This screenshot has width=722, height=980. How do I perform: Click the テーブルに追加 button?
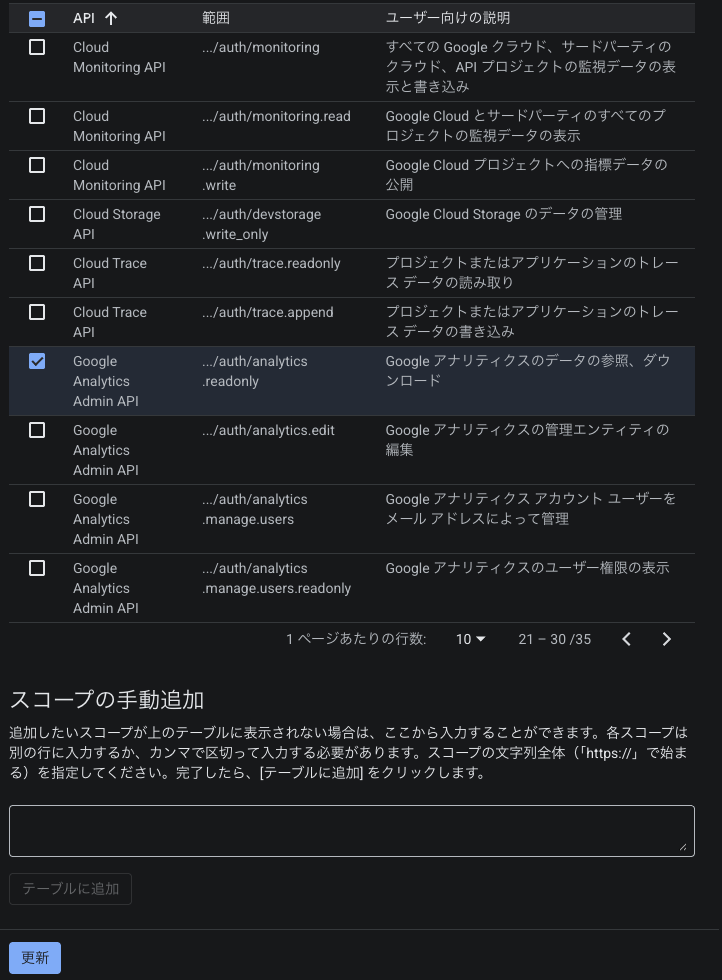point(70,888)
